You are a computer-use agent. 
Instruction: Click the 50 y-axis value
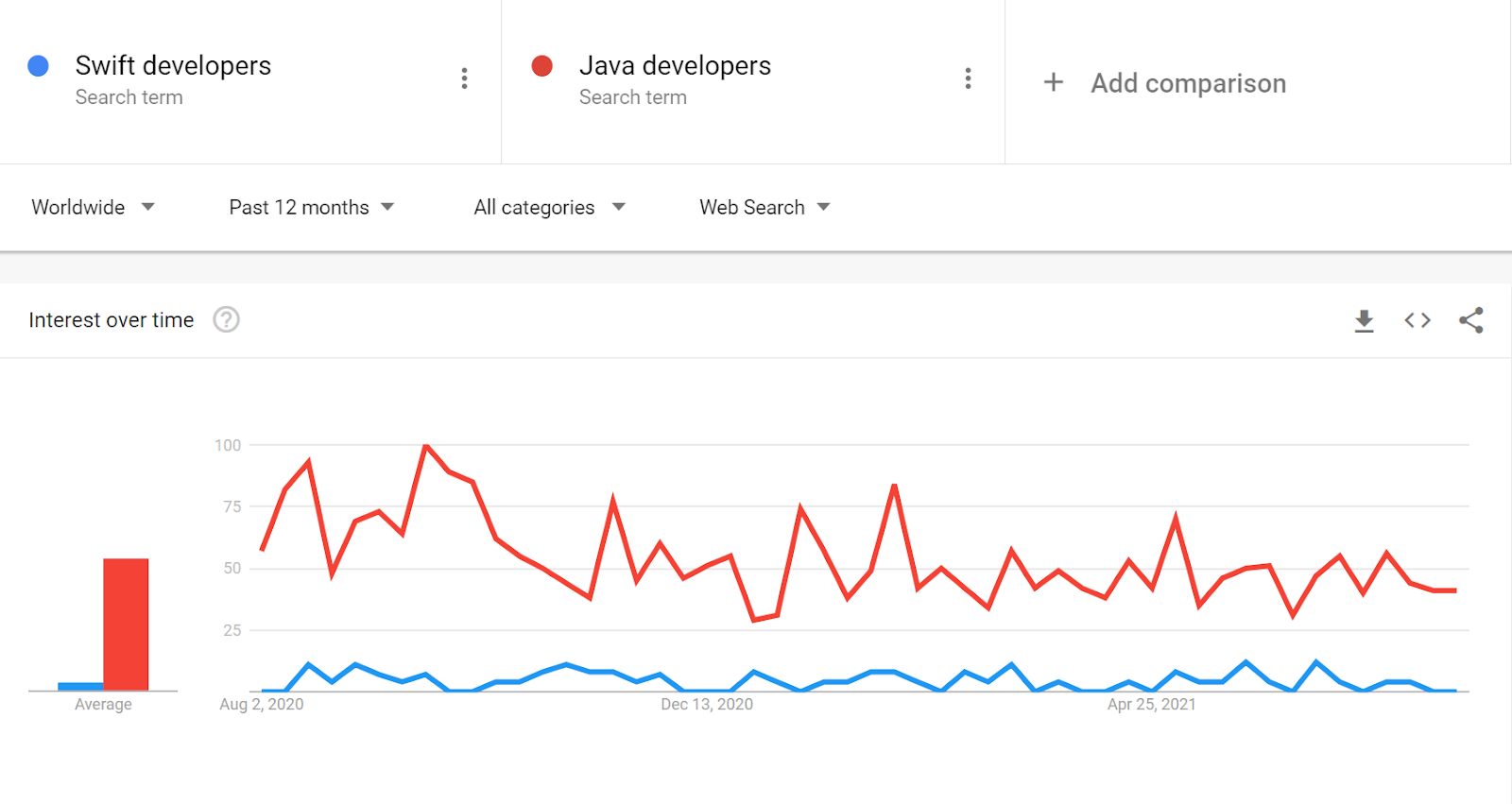[x=232, y=568]
